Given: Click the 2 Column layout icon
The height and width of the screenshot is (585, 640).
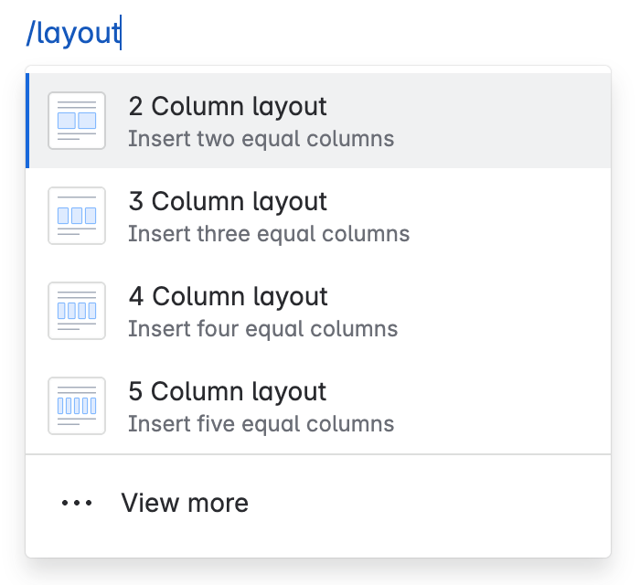Looking at the screenshot, I should pos(77,121).
